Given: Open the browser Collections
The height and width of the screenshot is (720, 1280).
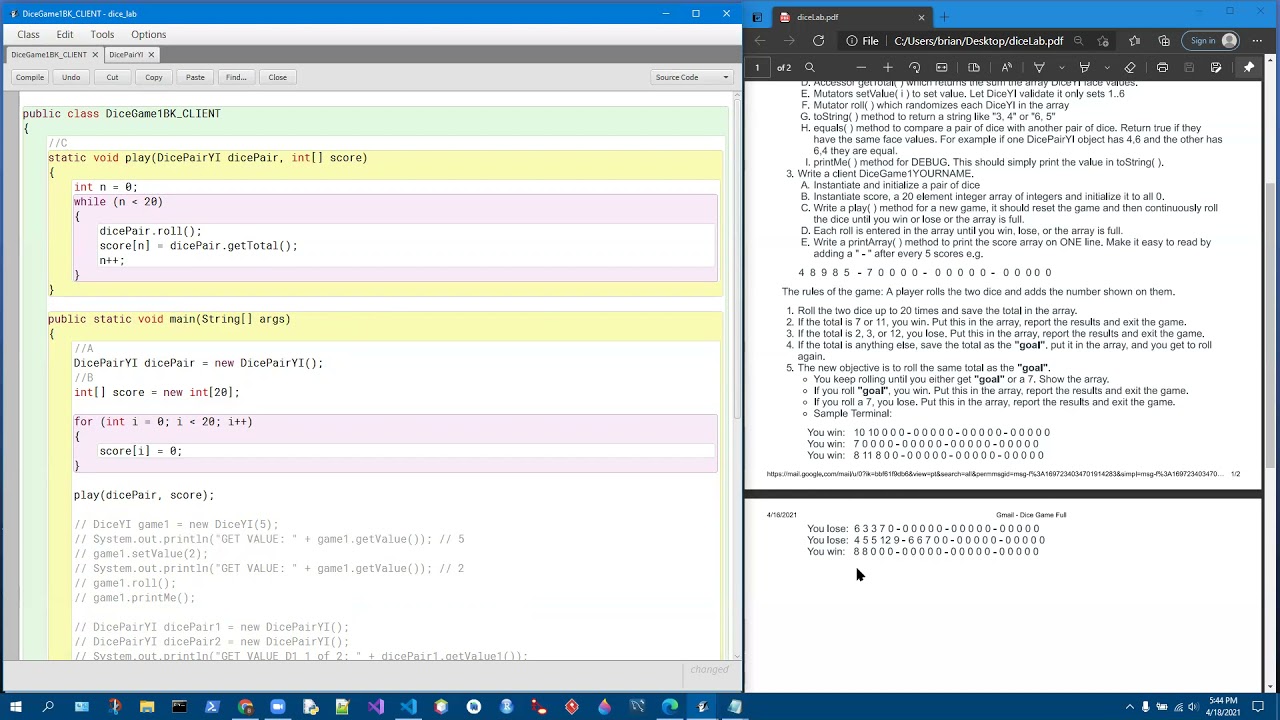Looking at the screenshot, I should click(x=1164, y=41).
